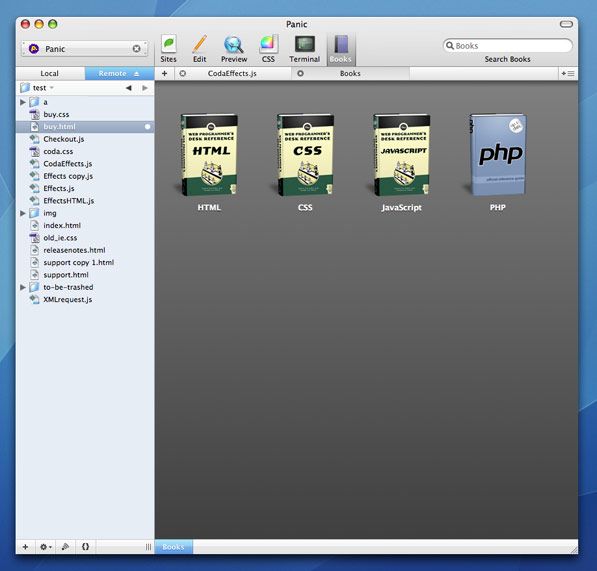
Task: Click the Search Books field
Action: point(508,46)
